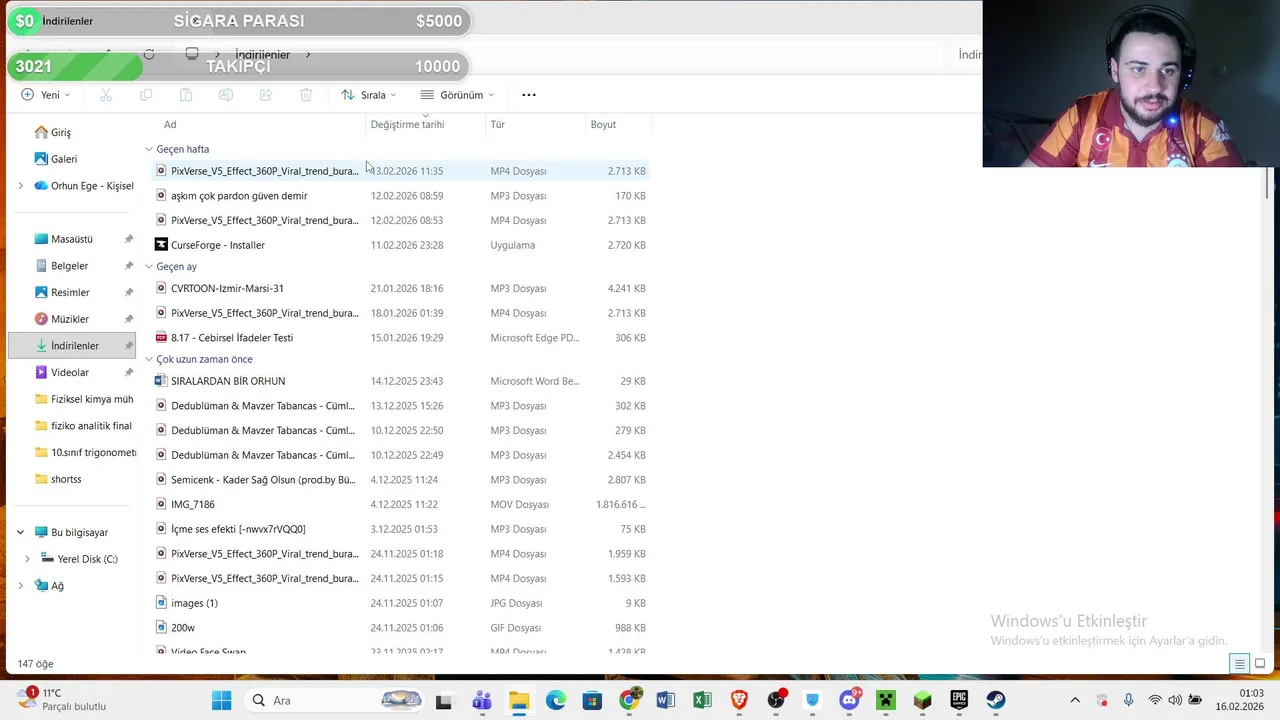Open Microsoft Teams from taskbar
Viewport: 1280px width, 720px height.
(x=481, y=700)
